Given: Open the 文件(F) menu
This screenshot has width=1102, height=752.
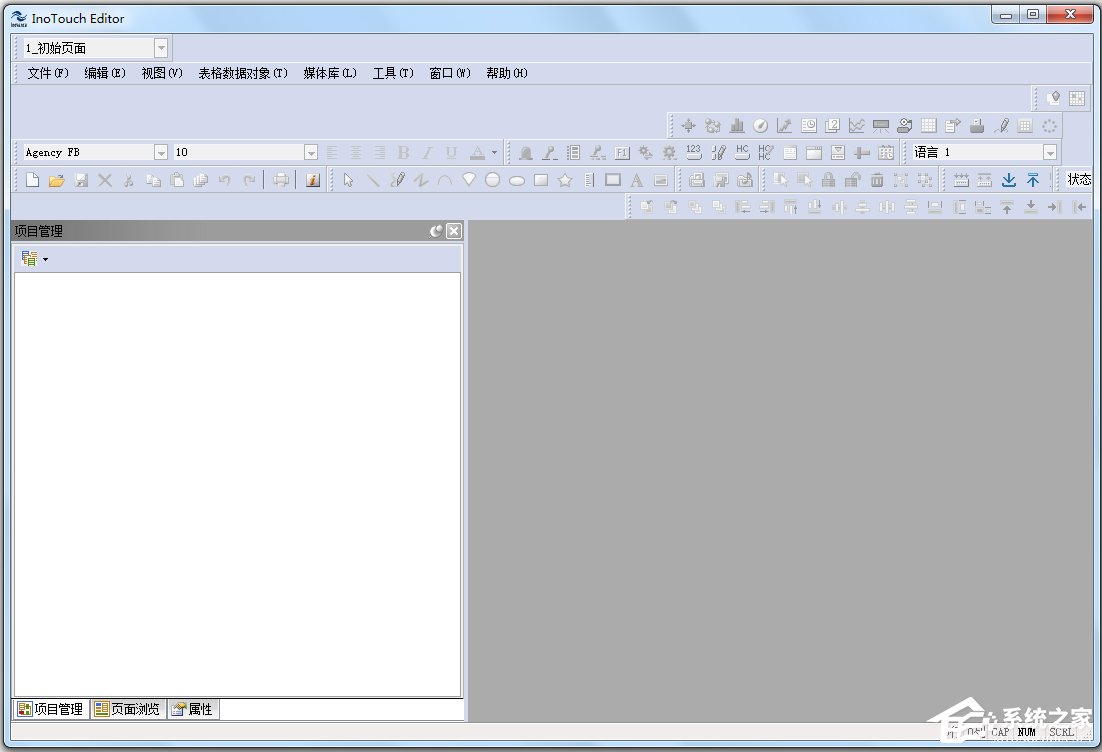Looking at the screenshot, I should point(48,73).
